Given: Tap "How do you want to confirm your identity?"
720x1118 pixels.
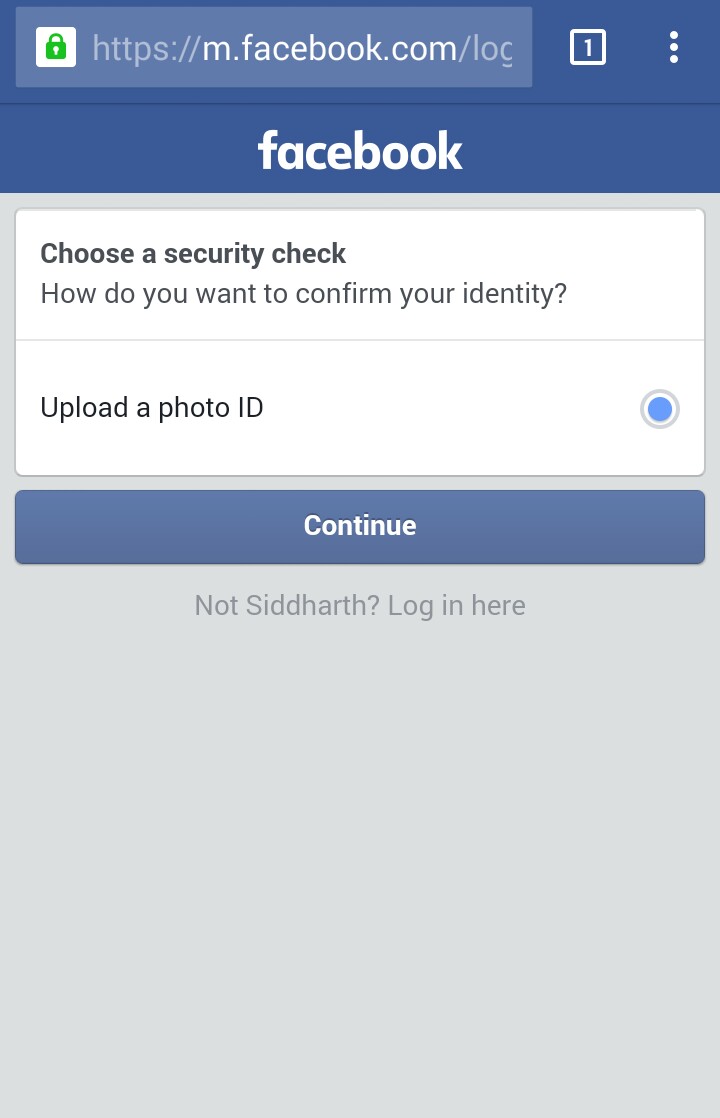Looking at the screenshot, I should point(303,294).
